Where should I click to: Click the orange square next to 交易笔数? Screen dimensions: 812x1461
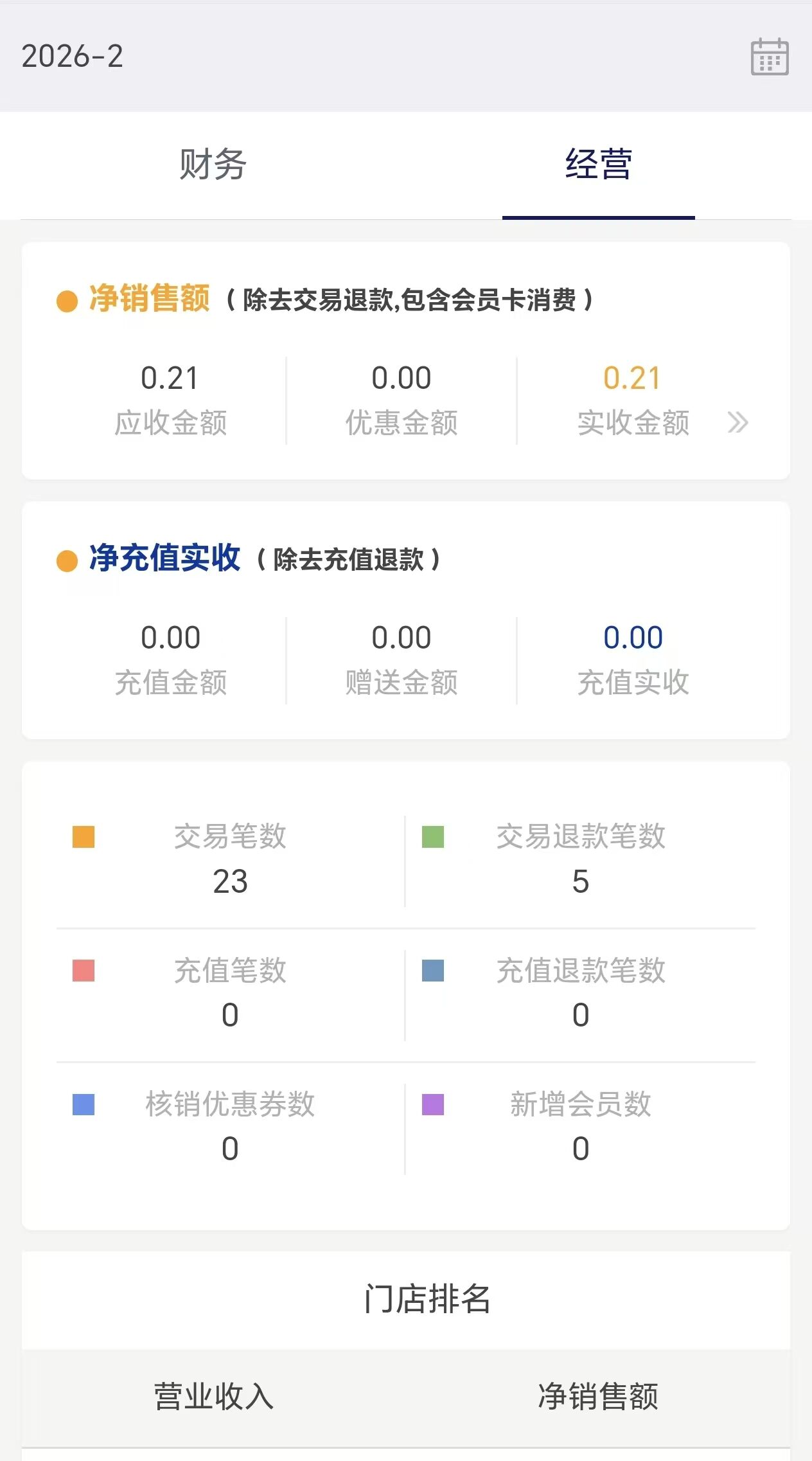tap(84, 837)
